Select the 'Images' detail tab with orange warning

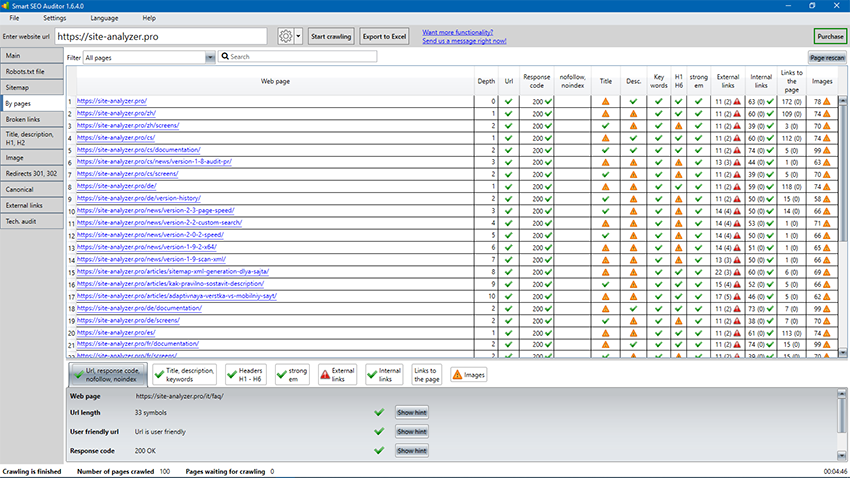[468, 374]
